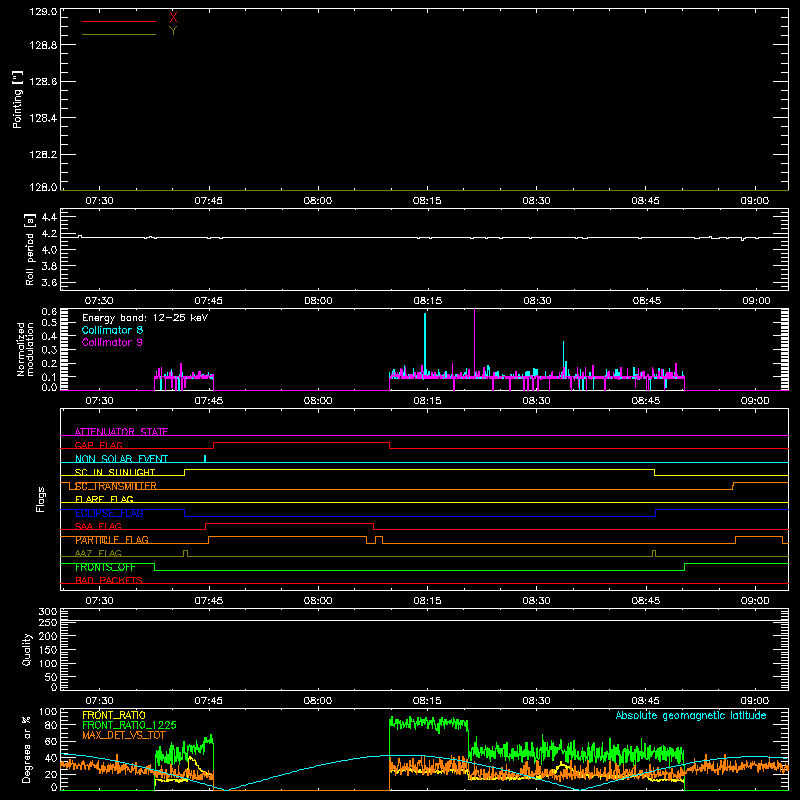Click the FLARE_FLAG label
The width and height of the screenshot is (800, 800).
point(104,499)
